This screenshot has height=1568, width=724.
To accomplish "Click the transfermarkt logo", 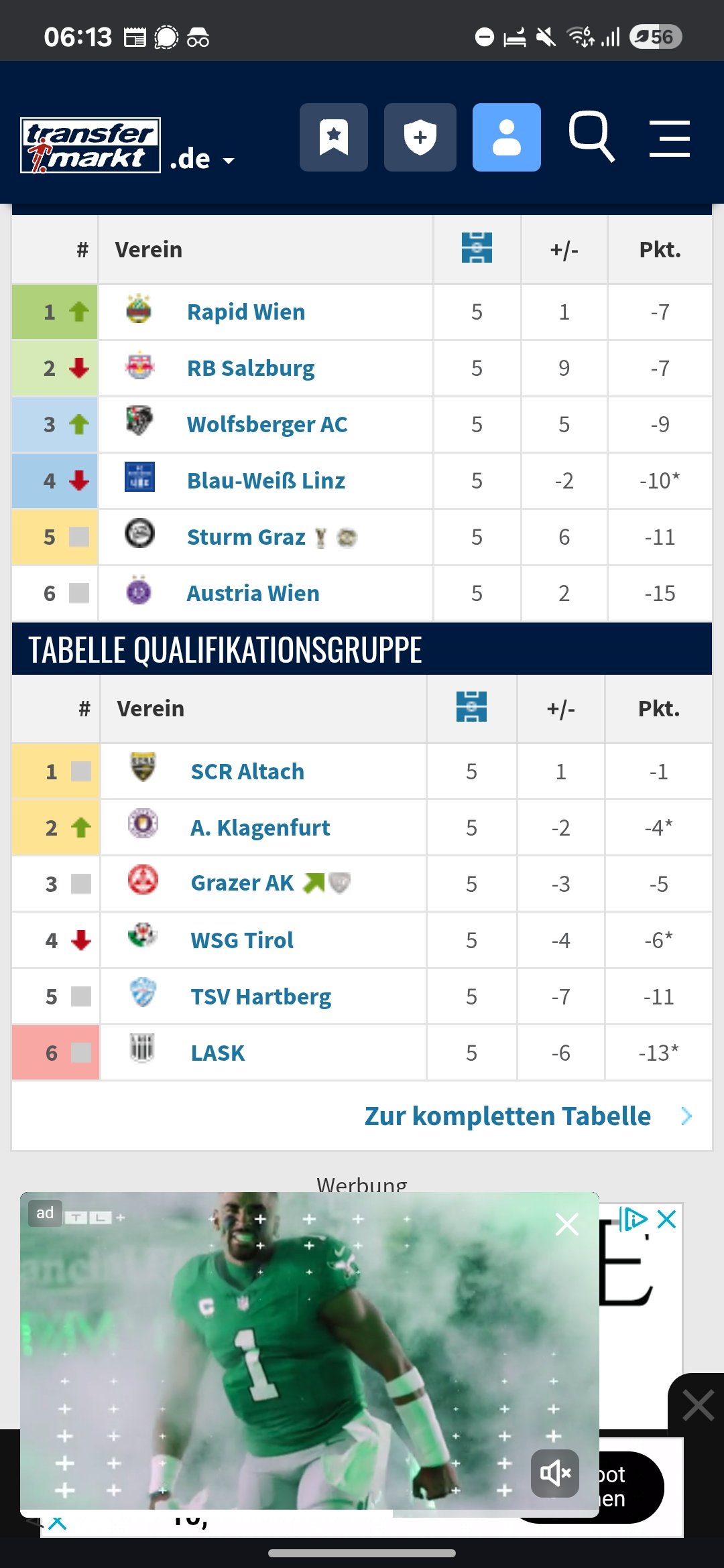I will point(90,145).
